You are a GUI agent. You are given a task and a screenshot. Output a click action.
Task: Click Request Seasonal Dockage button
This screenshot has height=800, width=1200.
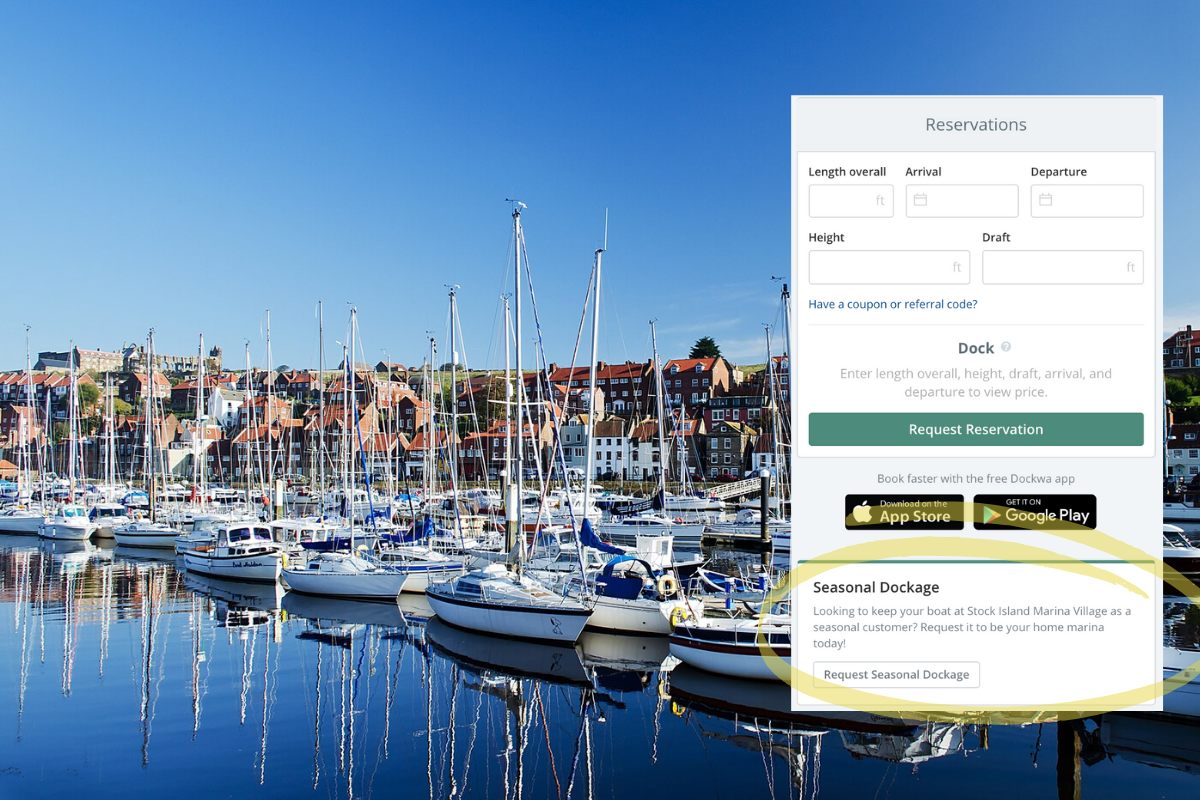[896, 675]
